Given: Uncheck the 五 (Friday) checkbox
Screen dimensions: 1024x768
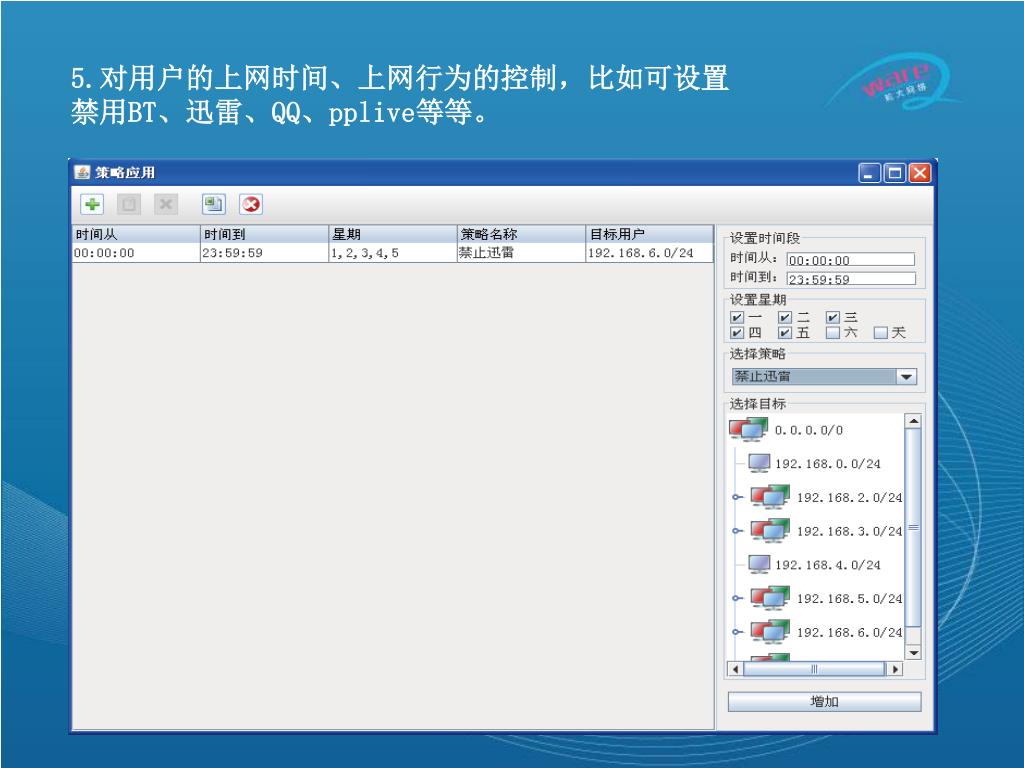Looking at the screenshot, I should 785,333.
